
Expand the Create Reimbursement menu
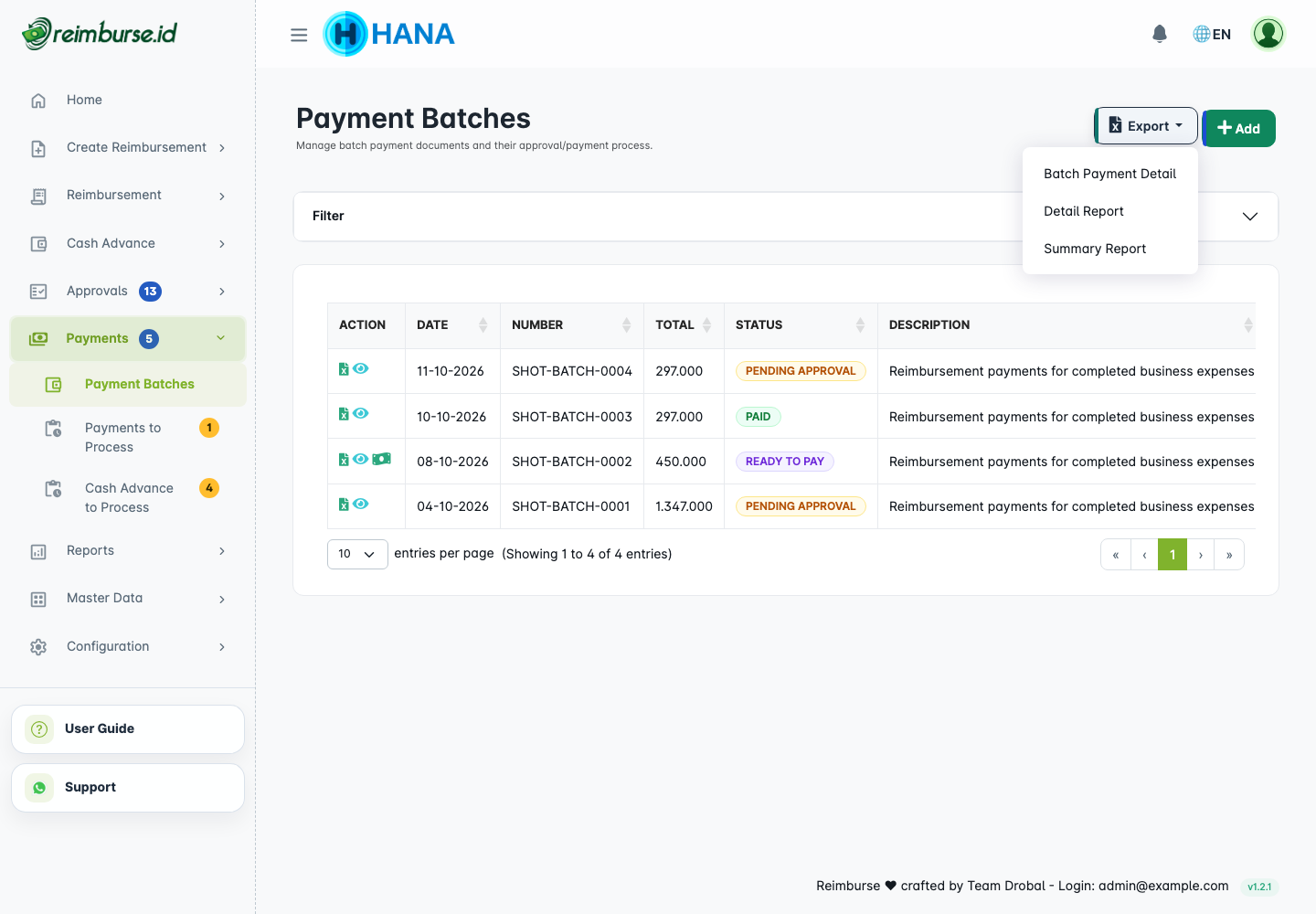click(x=128, y=148)
